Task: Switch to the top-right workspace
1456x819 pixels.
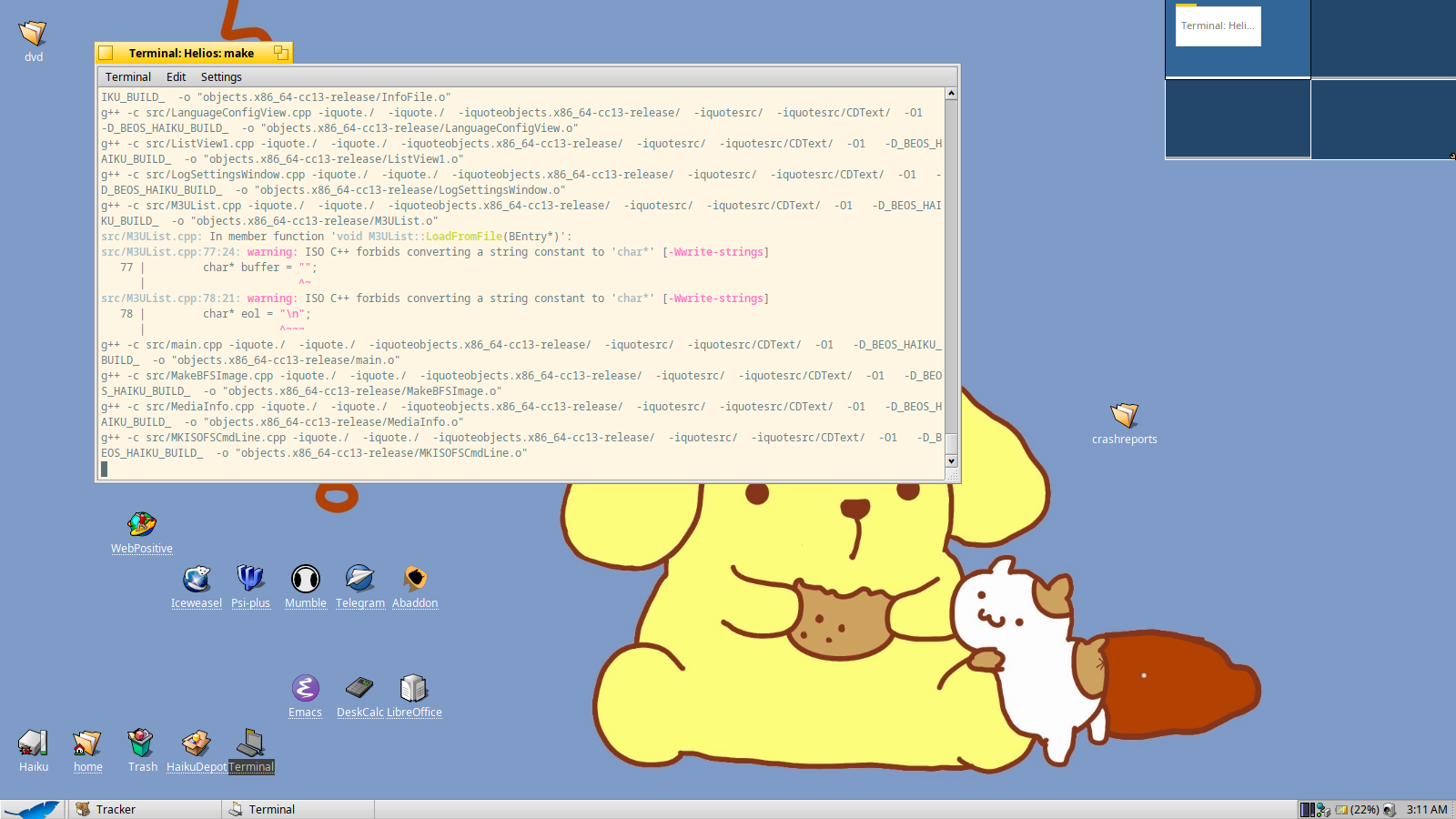Action: click(1383, 38)
